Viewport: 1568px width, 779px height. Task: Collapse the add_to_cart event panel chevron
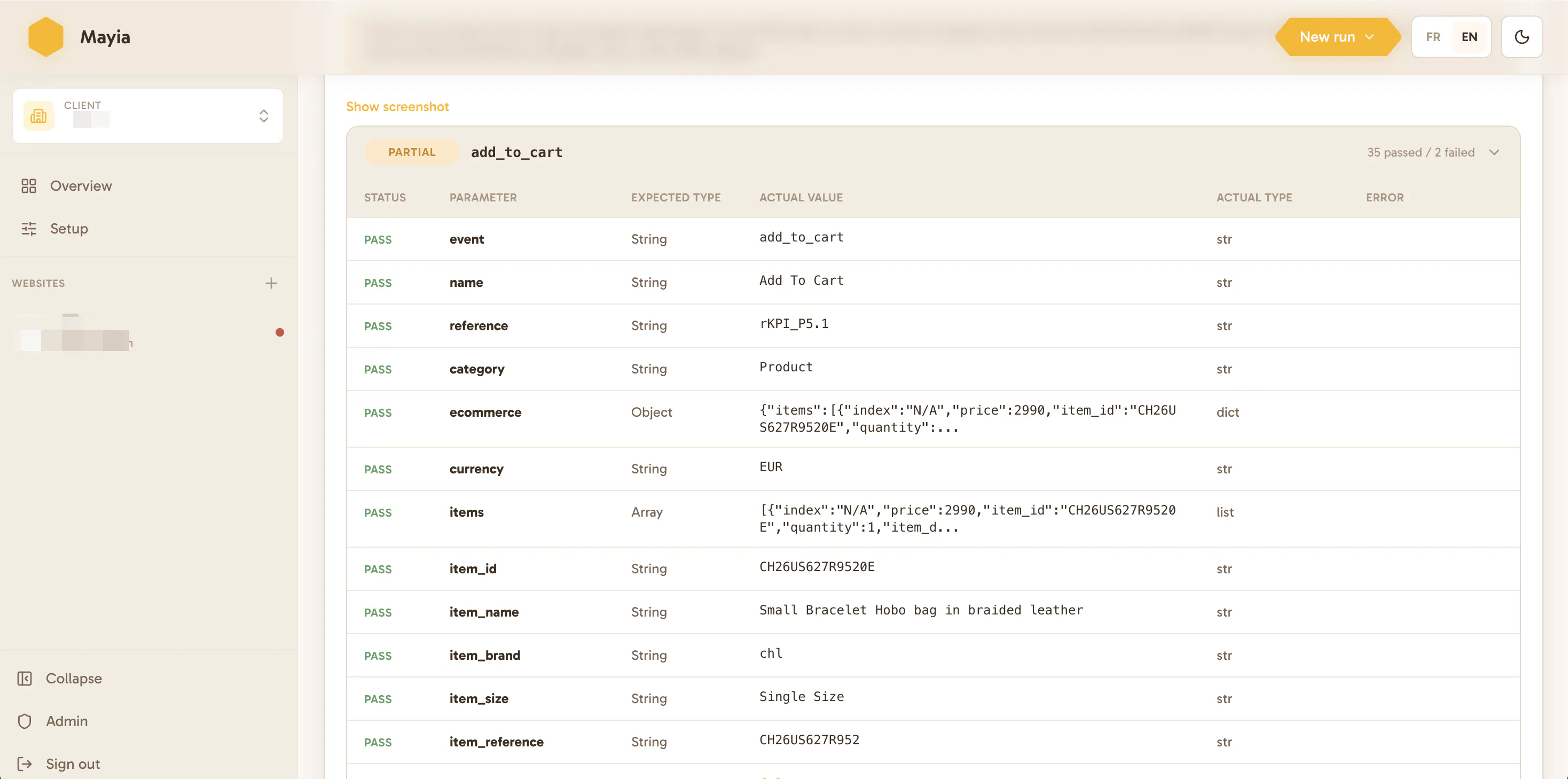1494,152
